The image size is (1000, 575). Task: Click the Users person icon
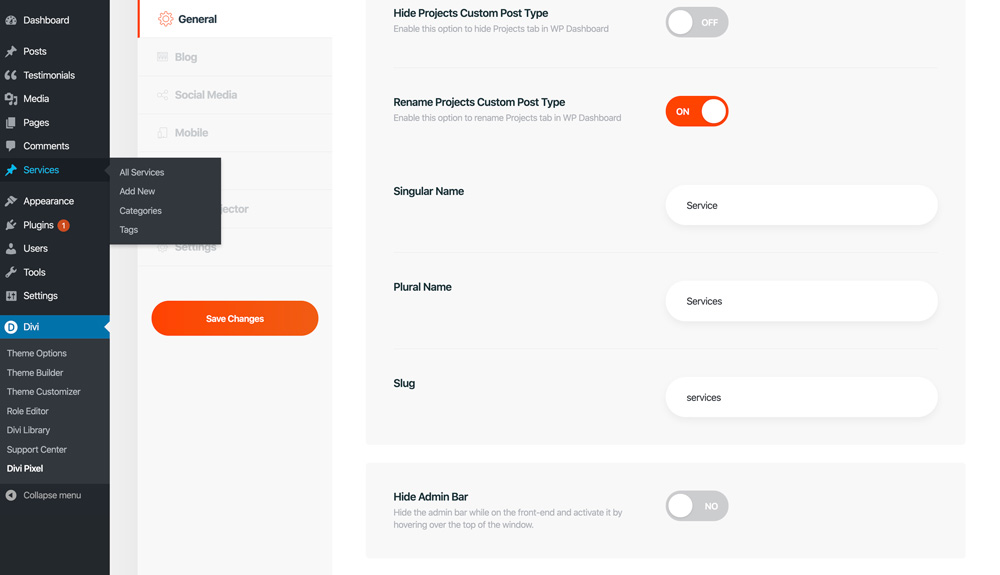[x=11, y=249]
